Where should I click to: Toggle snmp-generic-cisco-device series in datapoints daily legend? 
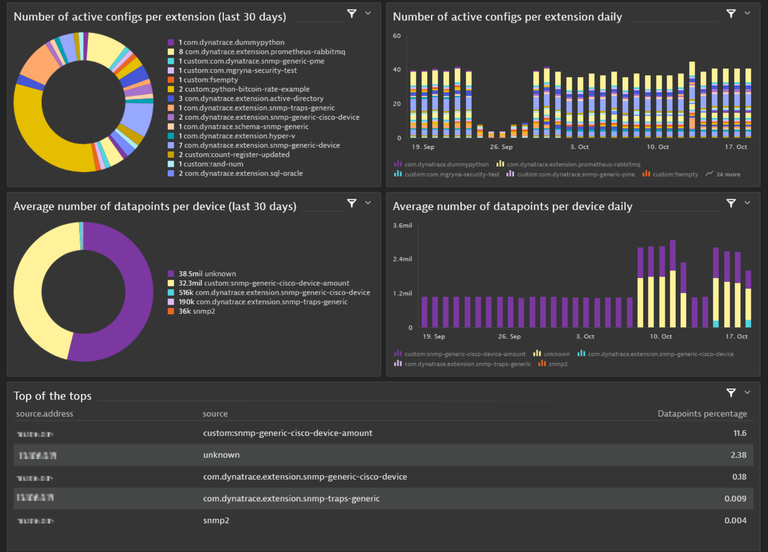[x=655, y=354]
